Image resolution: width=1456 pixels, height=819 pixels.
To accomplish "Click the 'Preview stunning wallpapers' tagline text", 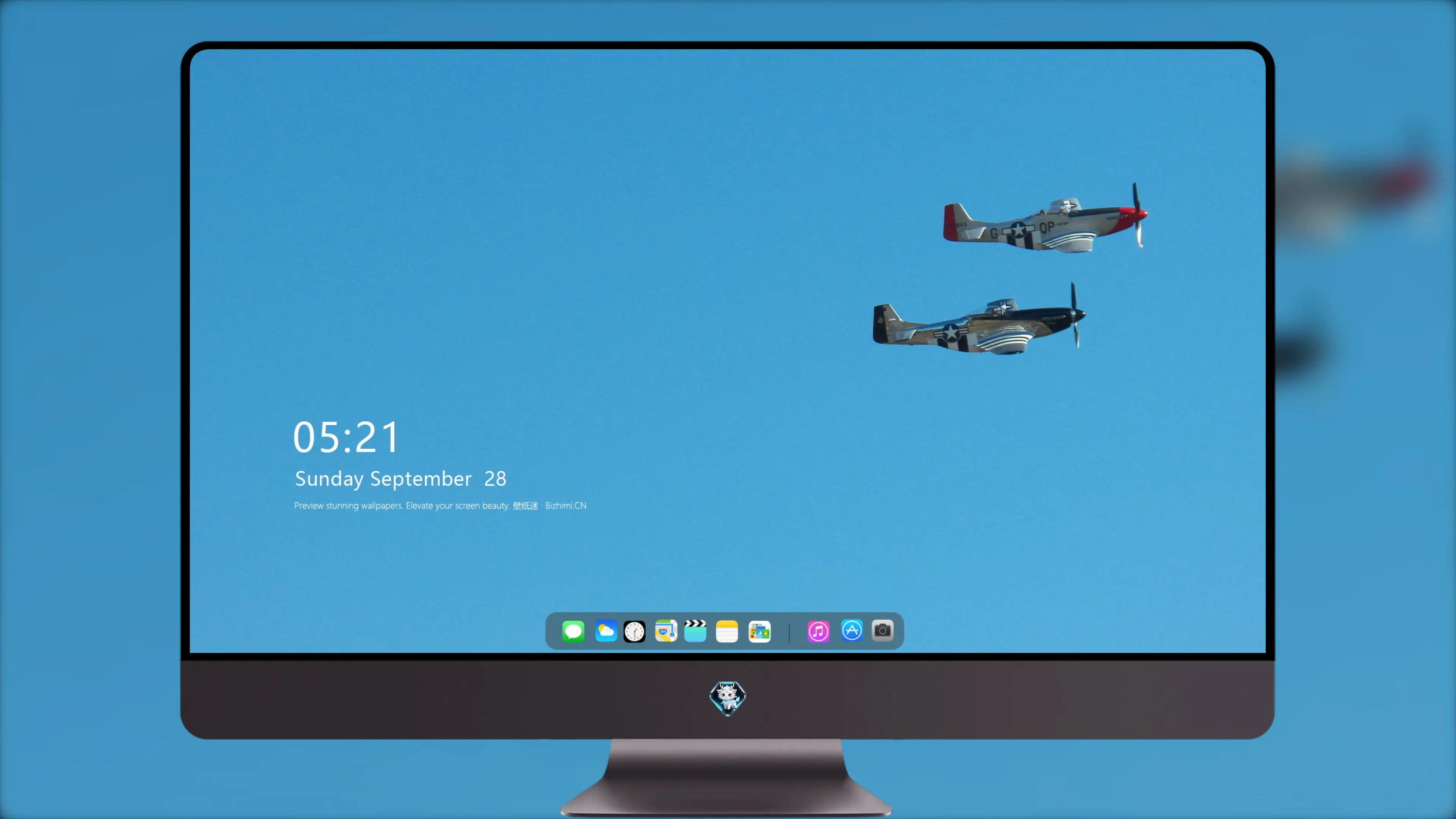I will (440, 505).
